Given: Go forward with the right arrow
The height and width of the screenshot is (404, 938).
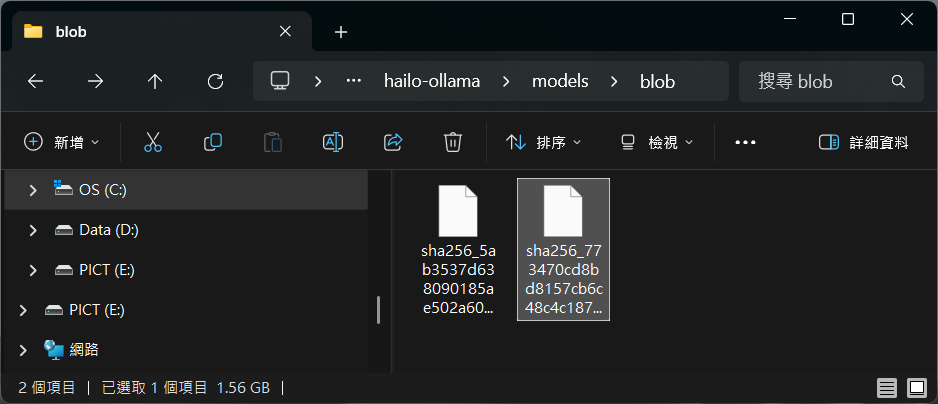Looking at the screenshot, I should 95,81.
